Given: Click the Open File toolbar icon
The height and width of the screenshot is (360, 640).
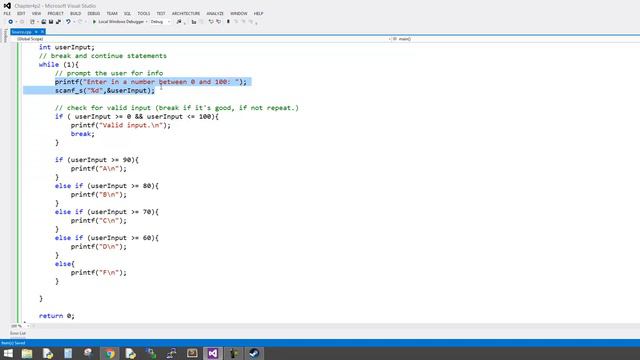Looking at the screenshot, I should tap(43, 22).
